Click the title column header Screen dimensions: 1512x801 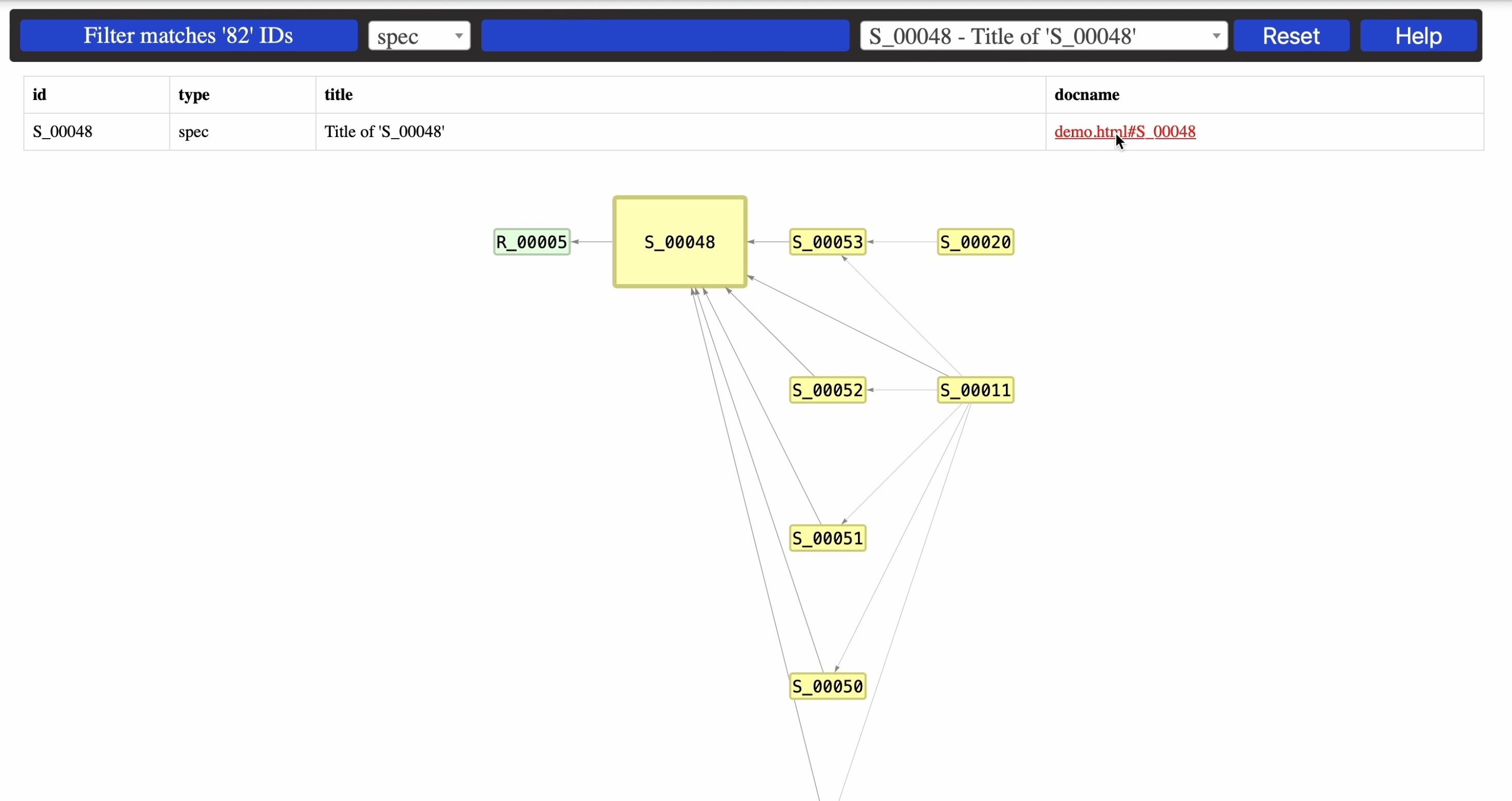[339, 94]
